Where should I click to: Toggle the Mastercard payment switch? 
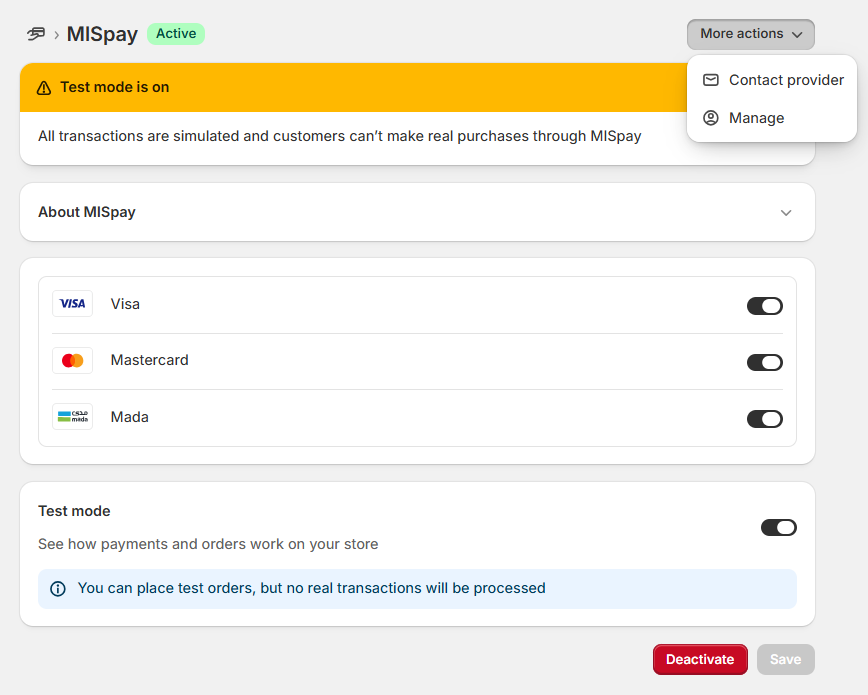point(764,362)
